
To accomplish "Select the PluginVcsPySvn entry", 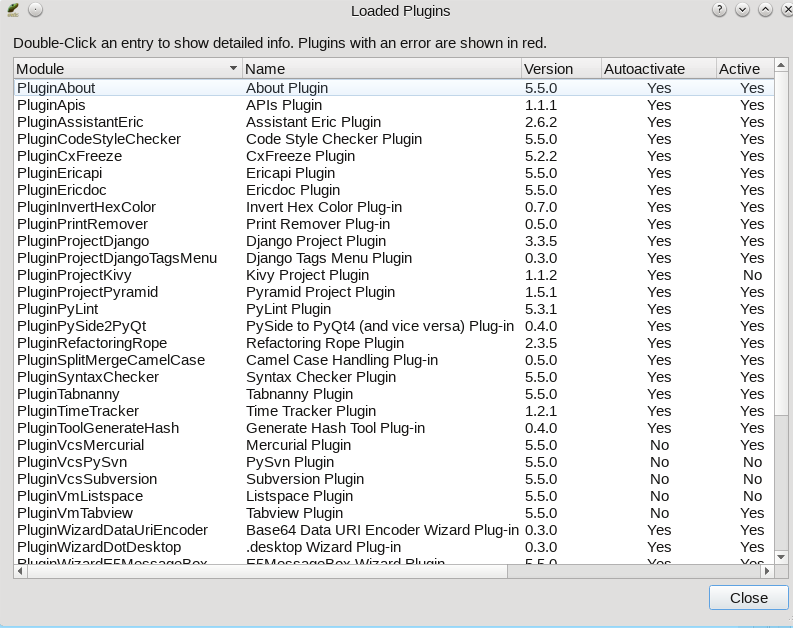I will pos(71,462).
